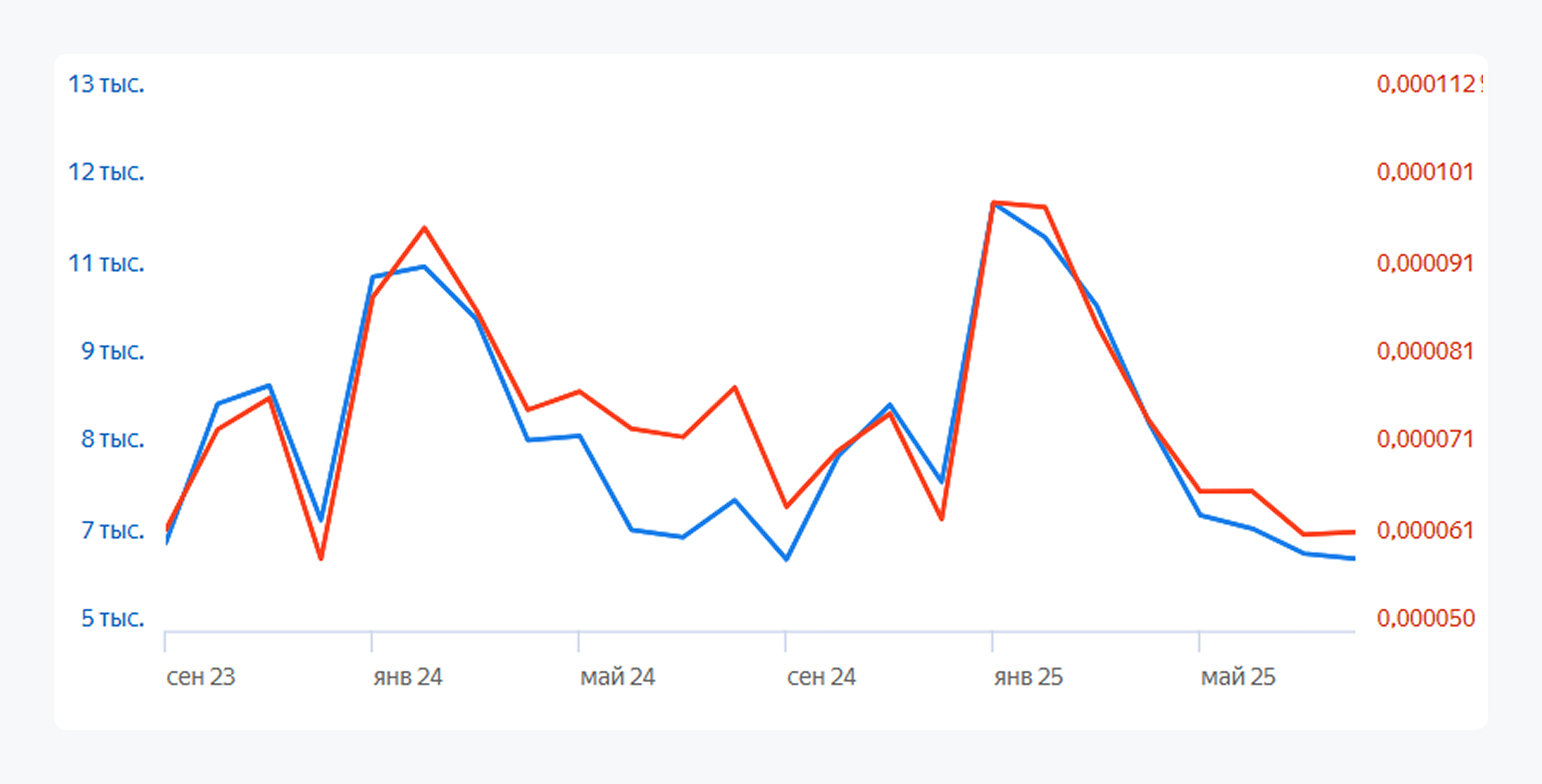Click the 8 тыс. left axis label
The height and width of the screenshot is (784, 1542).
tap(113, 439)
